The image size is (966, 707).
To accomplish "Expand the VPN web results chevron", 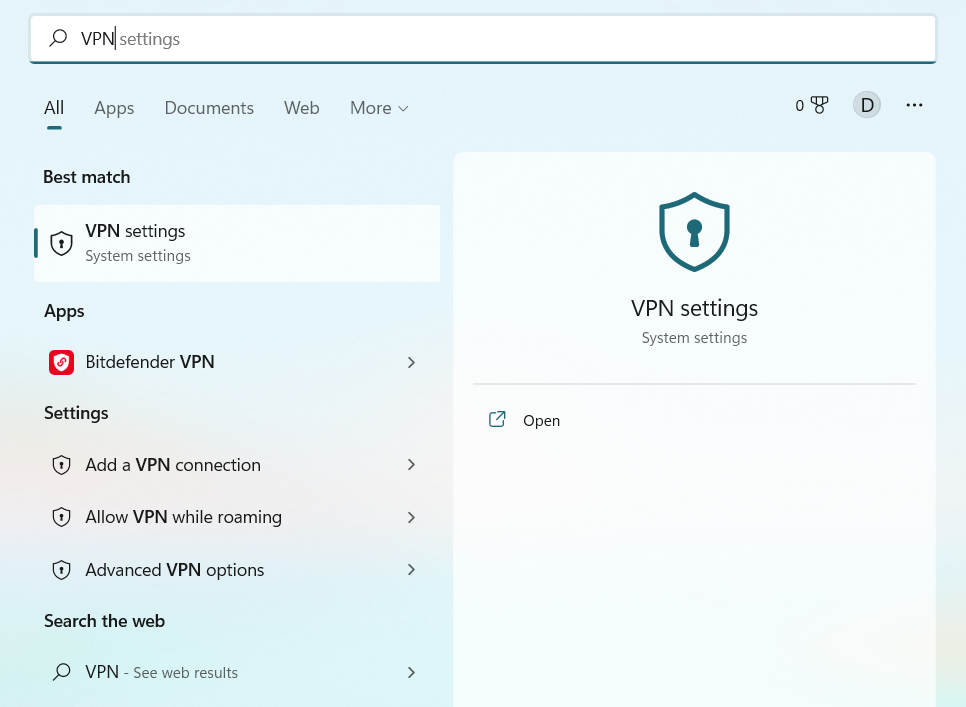I will (412, 673).
